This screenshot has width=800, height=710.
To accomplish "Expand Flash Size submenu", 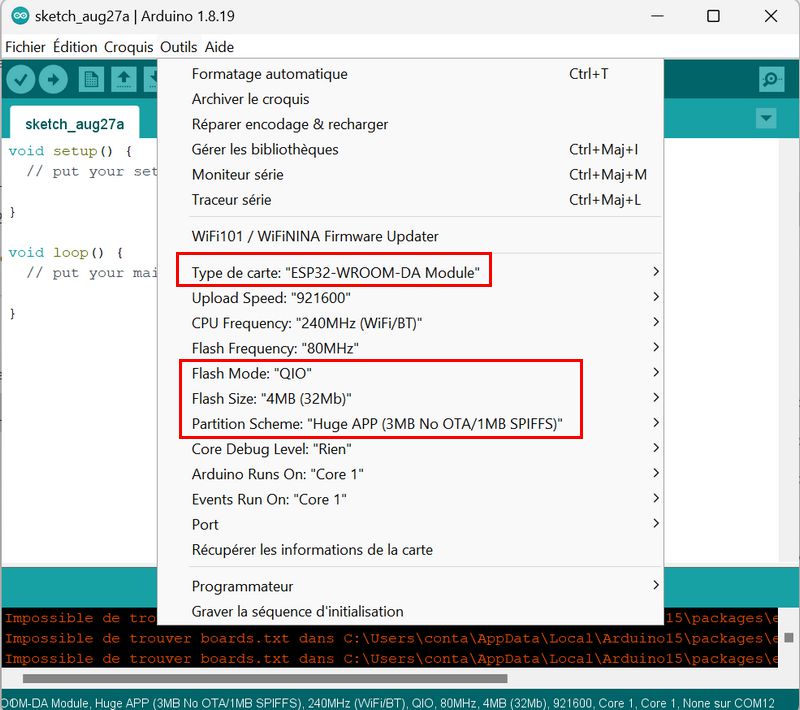I will coord(410,398).
